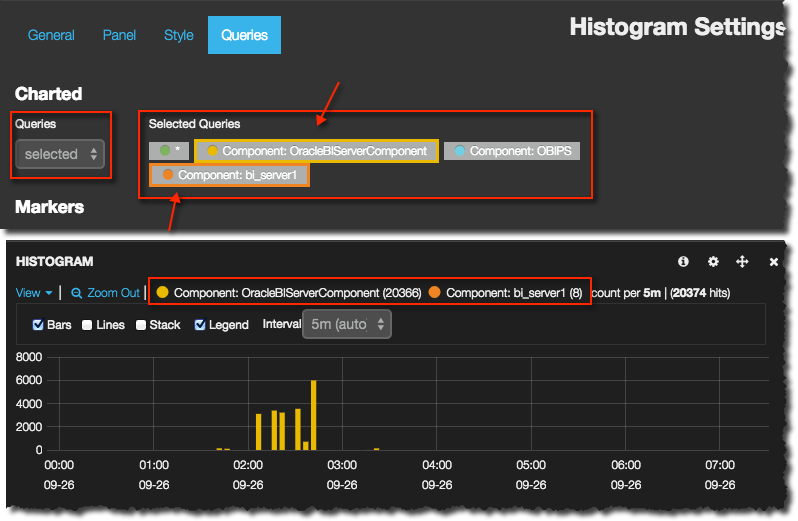Switch to the Panel tab

coord(119,35)
